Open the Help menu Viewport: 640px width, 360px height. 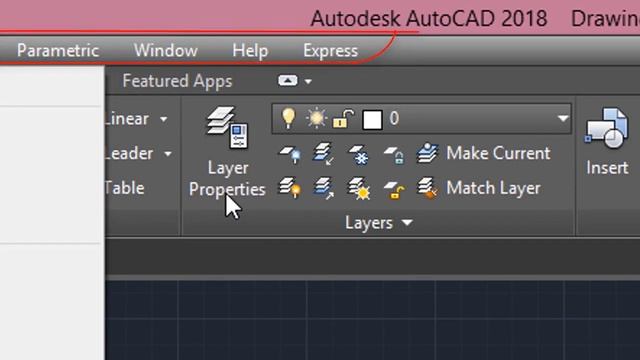click(250, 51)
